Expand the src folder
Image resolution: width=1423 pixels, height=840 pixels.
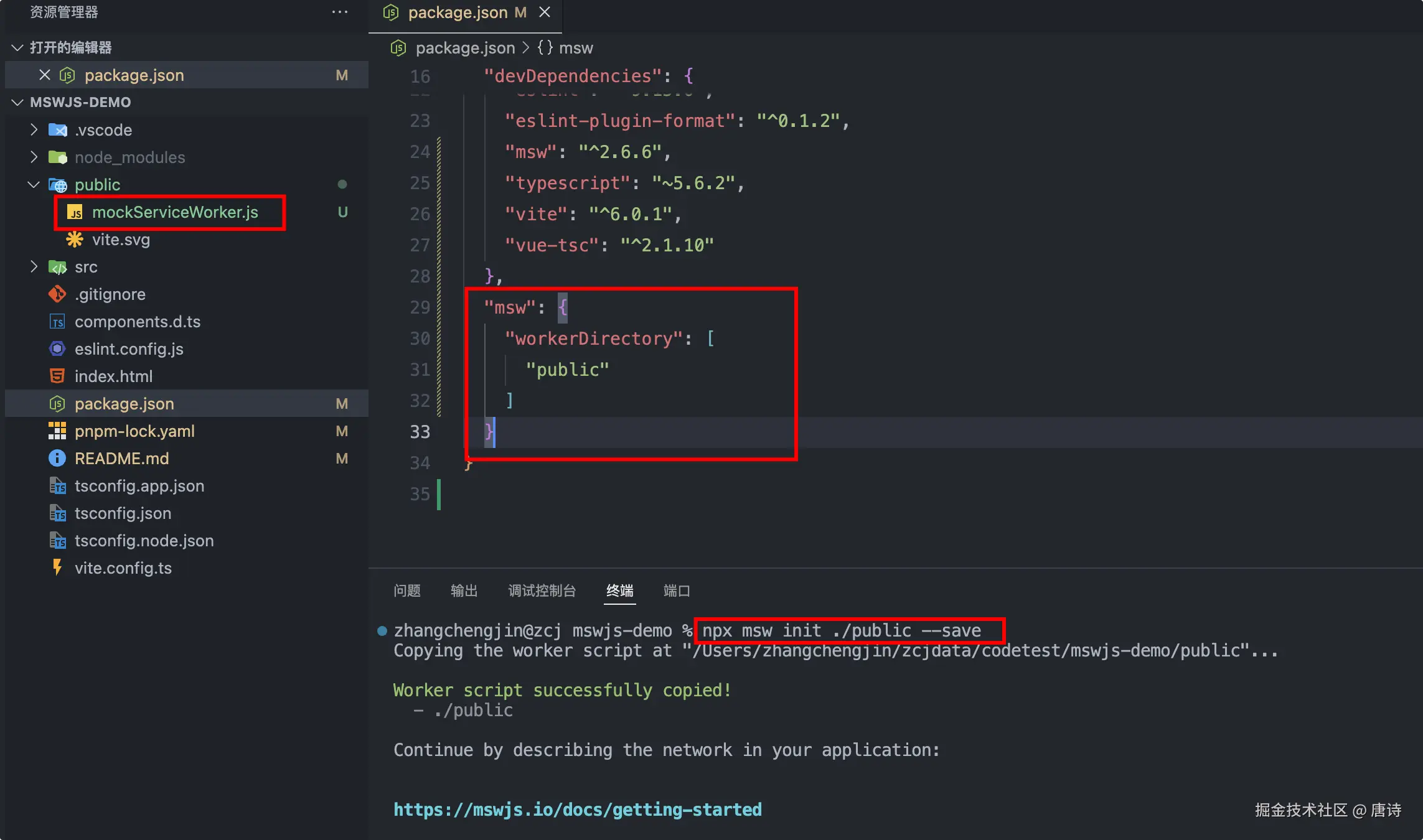pyautogui.click(x=34, y=267)
